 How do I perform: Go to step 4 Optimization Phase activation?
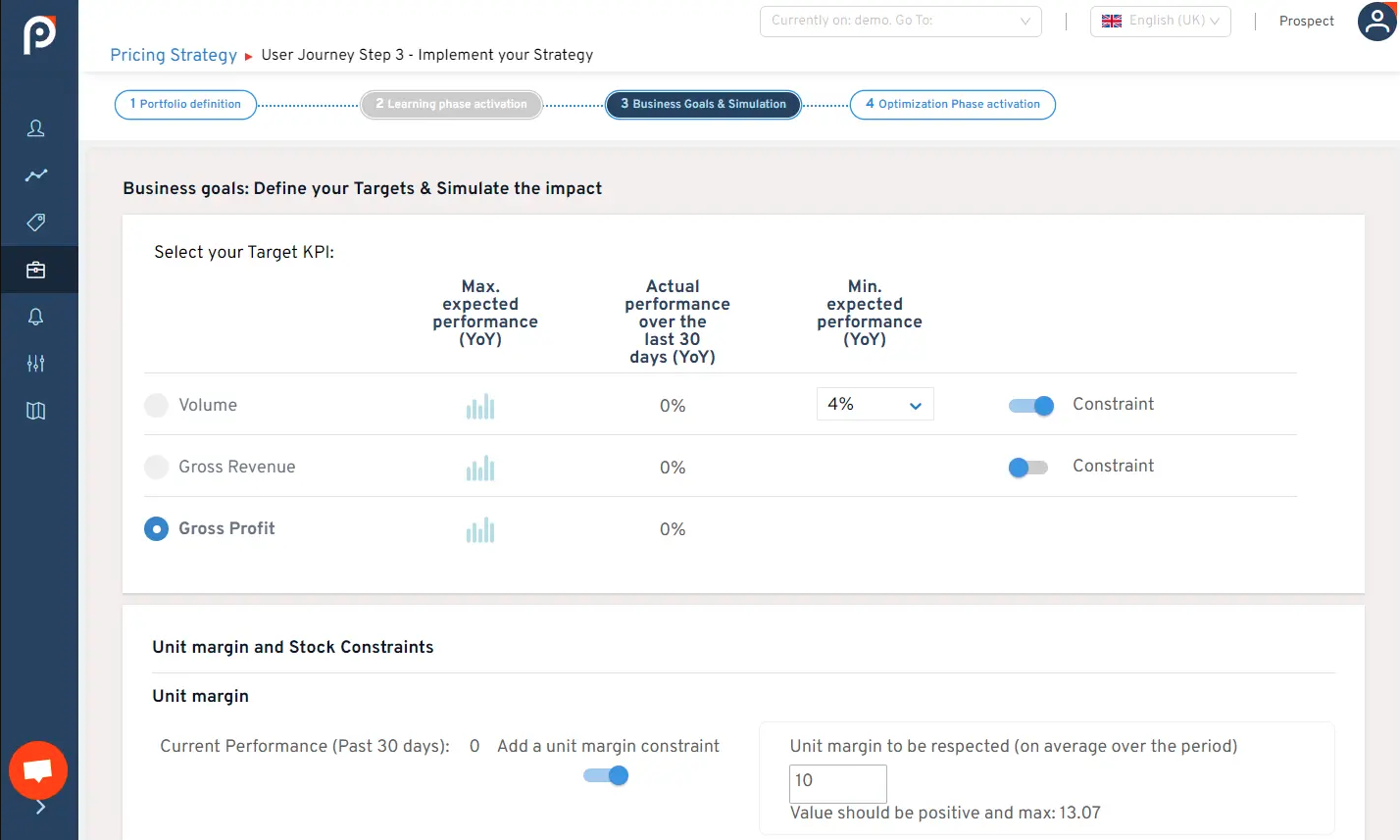(953, 104)
